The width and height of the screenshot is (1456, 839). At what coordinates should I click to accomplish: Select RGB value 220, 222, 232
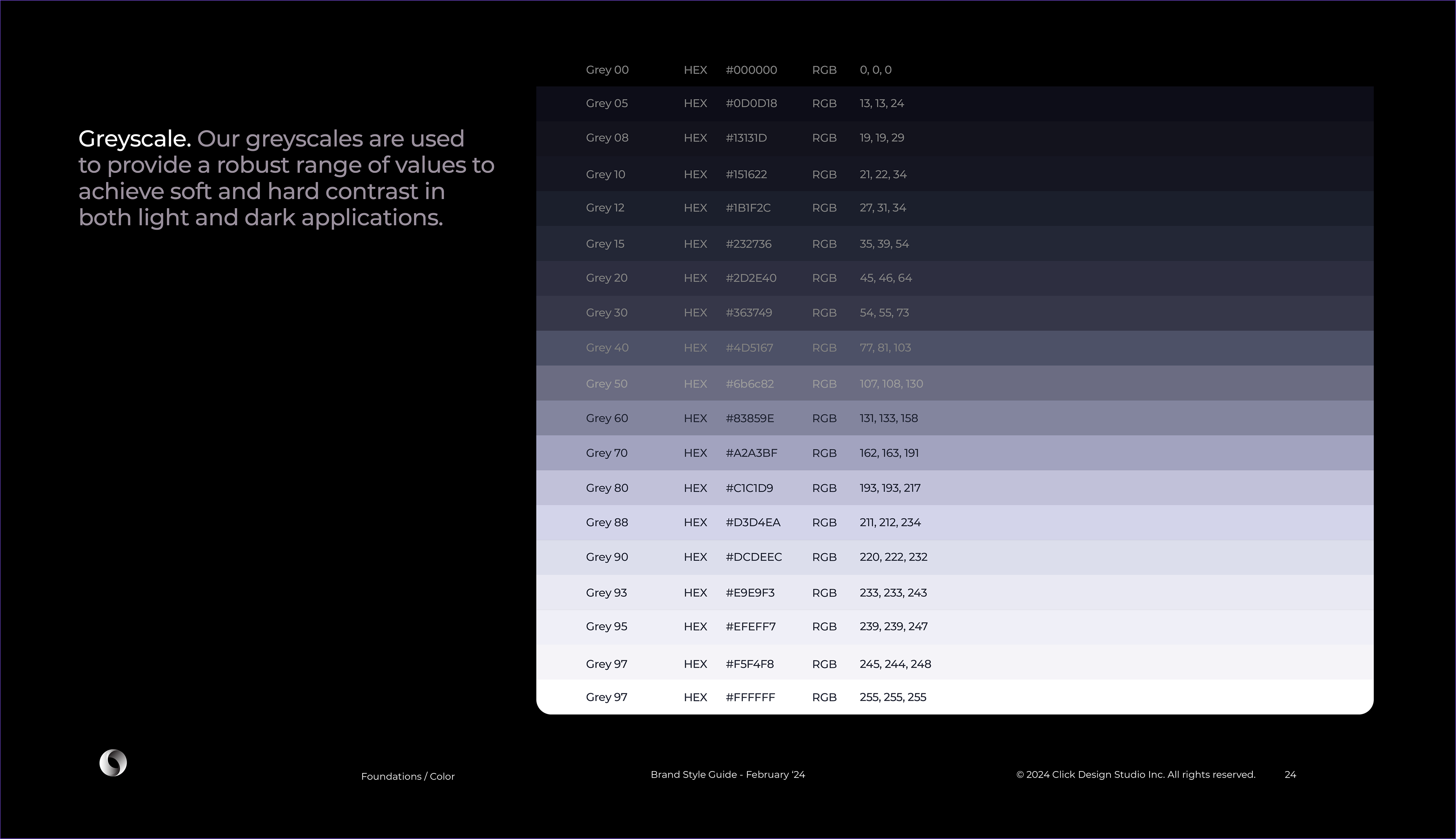(894, 557)
